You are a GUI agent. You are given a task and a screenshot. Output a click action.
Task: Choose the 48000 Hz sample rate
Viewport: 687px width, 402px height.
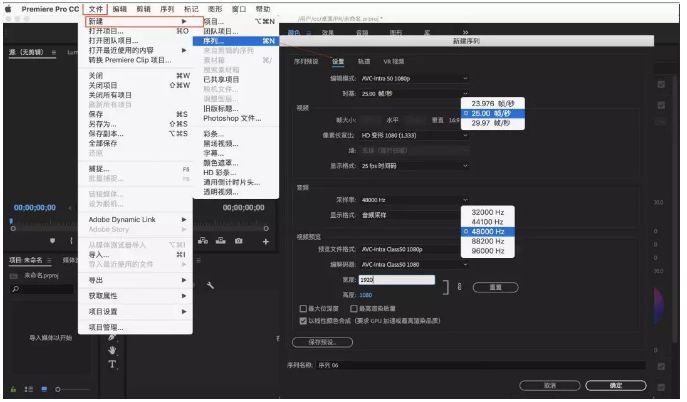pos(488,232)
